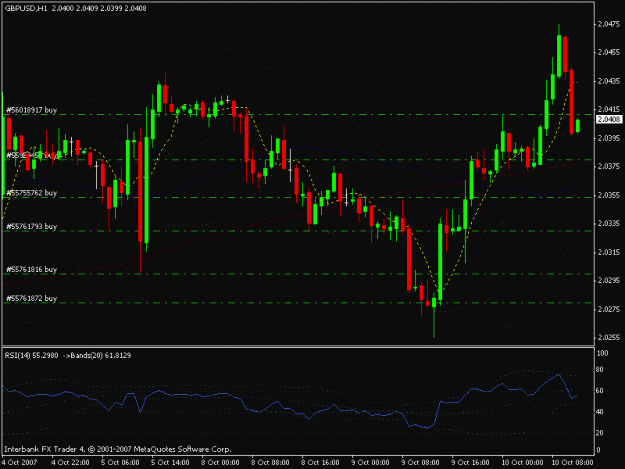
Task: Click the 2.0315 price scale label
Action: click(609, 252)
